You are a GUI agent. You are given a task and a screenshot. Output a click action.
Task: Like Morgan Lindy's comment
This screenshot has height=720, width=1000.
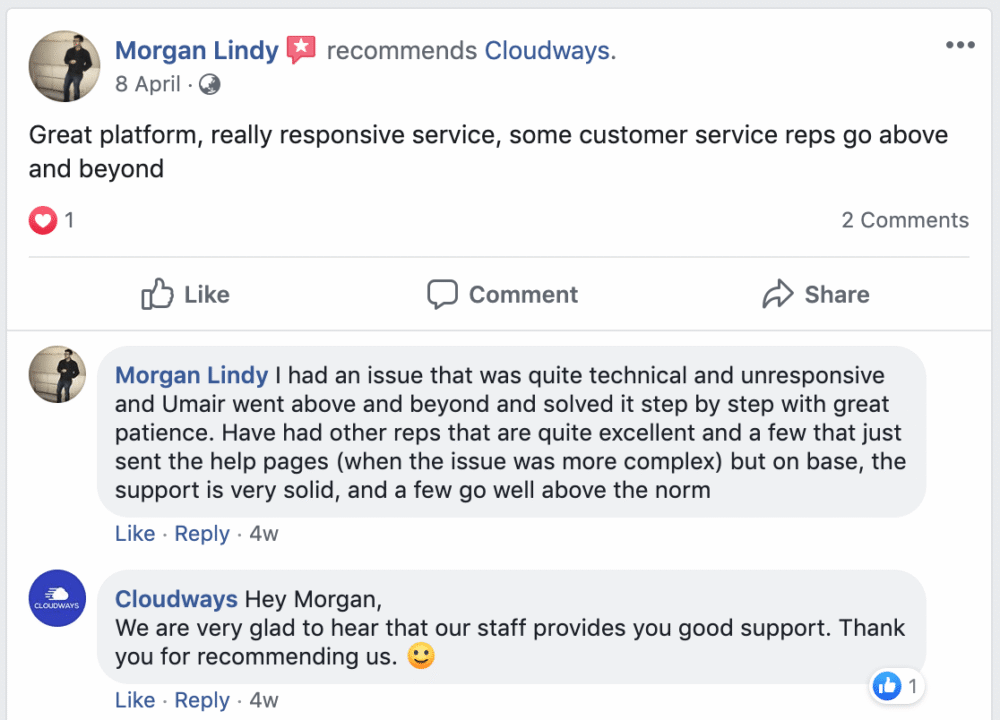pyautogui.click(x=135, y=534)
